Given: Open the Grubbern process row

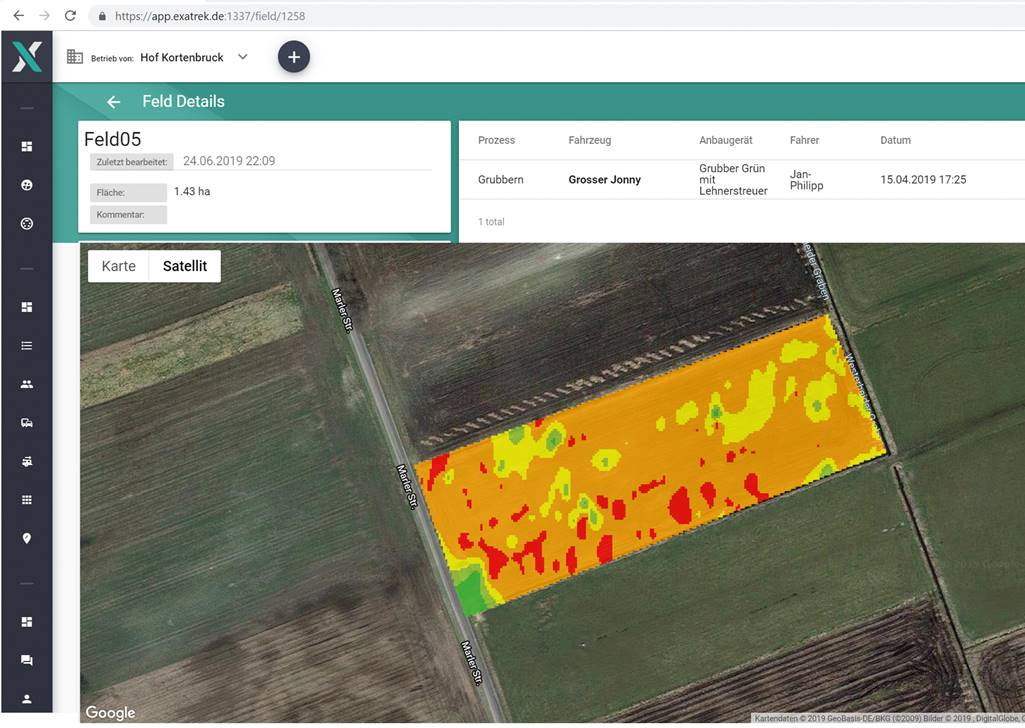Looking at the screenshot, I should coord(742,180).
